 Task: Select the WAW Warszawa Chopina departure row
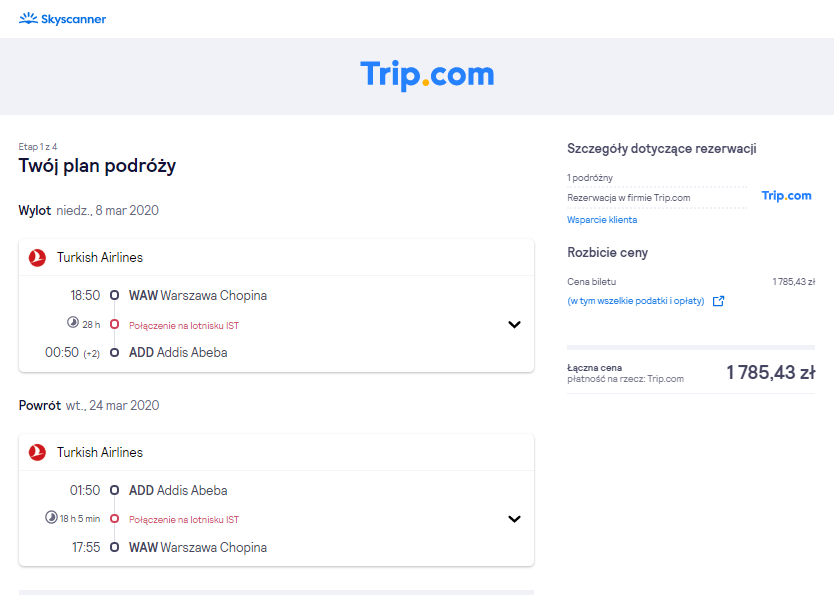(198, 295)
